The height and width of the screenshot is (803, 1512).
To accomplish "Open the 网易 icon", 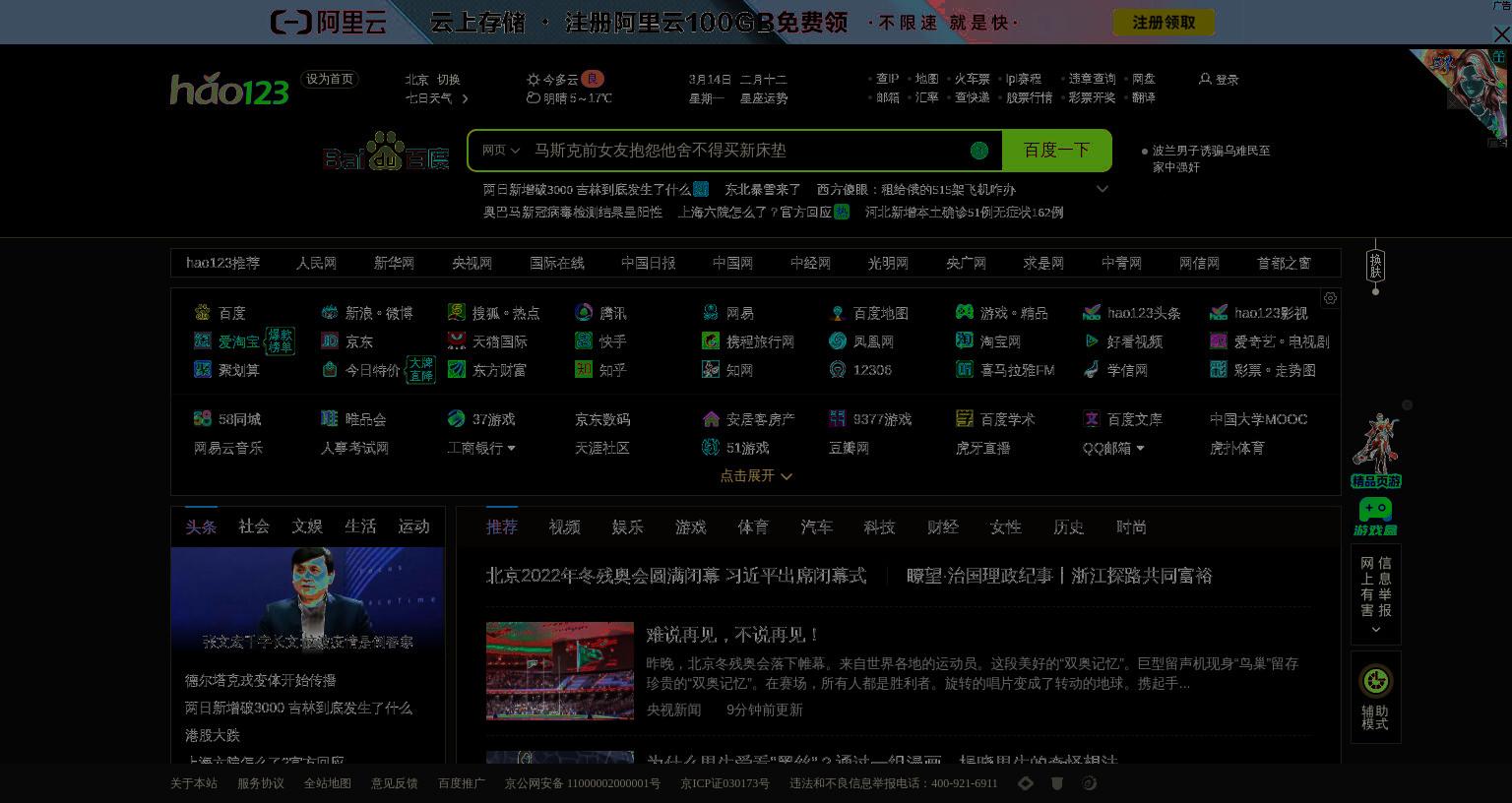I will [711, 313].
